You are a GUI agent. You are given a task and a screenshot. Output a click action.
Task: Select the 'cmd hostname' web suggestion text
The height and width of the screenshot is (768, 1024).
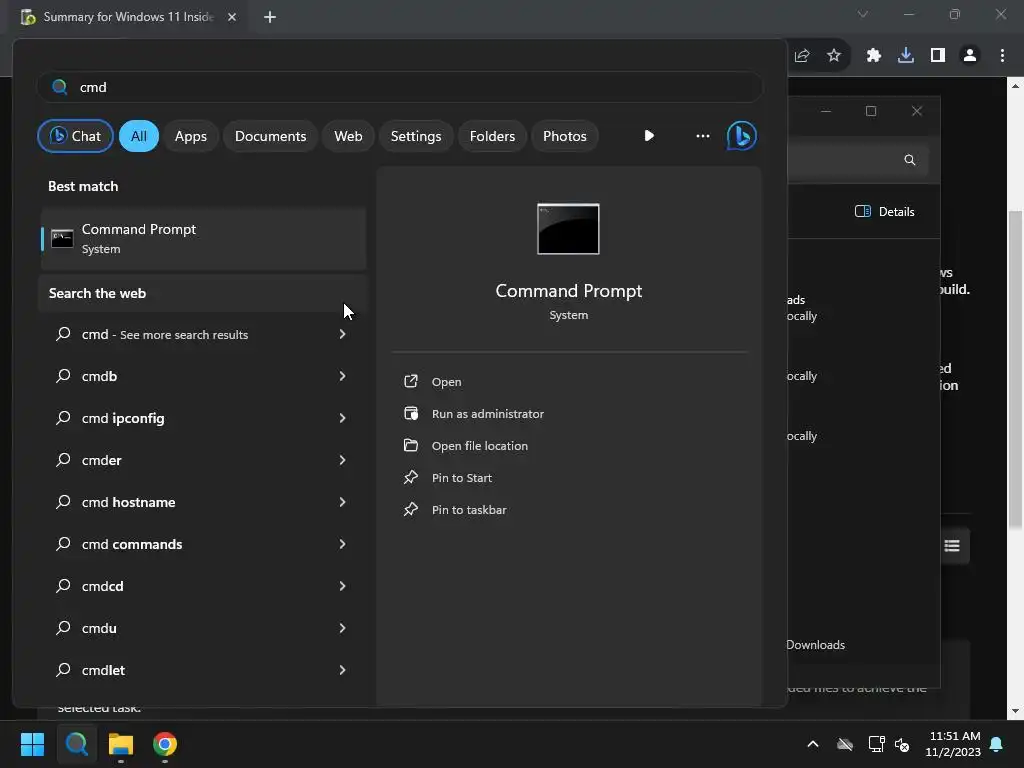128,502
